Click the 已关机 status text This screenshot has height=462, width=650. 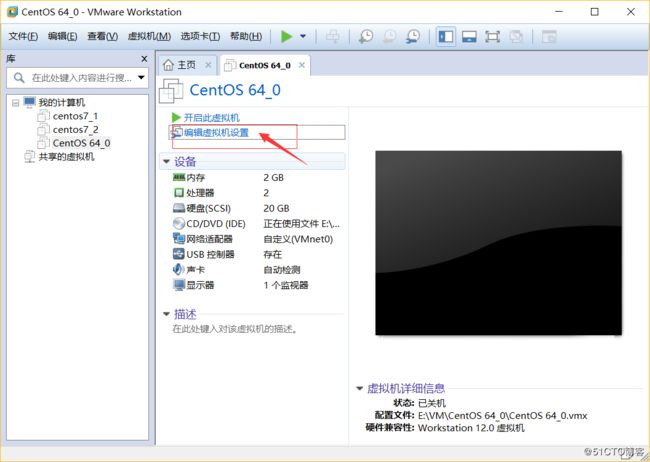coord(432,403)
